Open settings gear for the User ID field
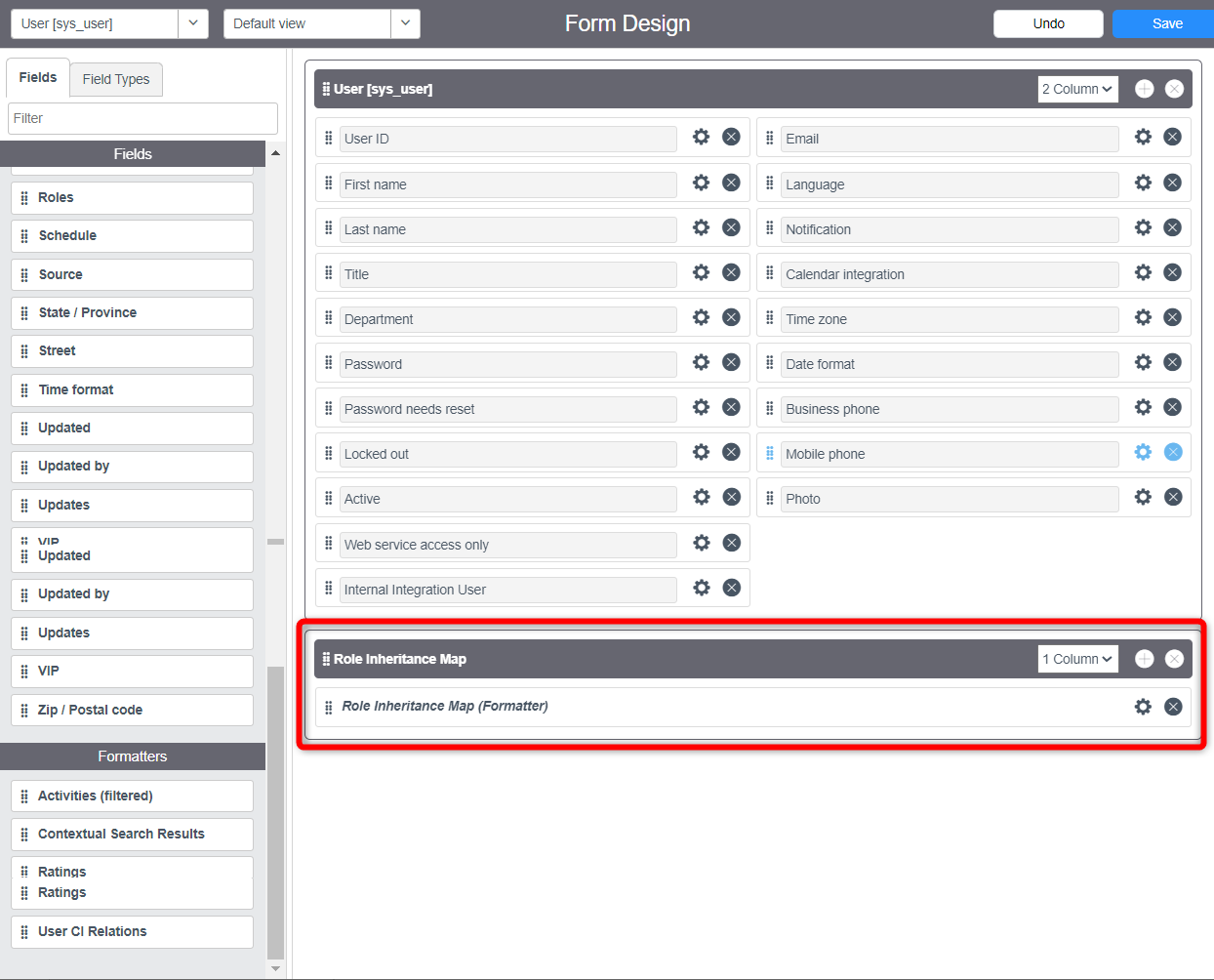Image resolution: width=1214 pixels, height=980 pixels. click(x=701, y=138)
